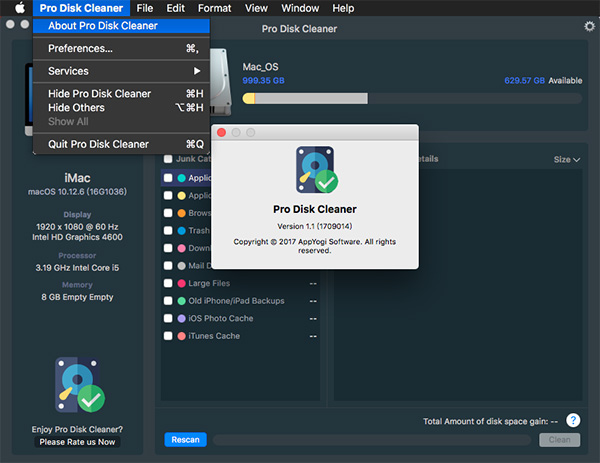Click the orange dot beside Brows row
Image resolution: width=600 pixels, height=463 pixels.
coord(182,213)
